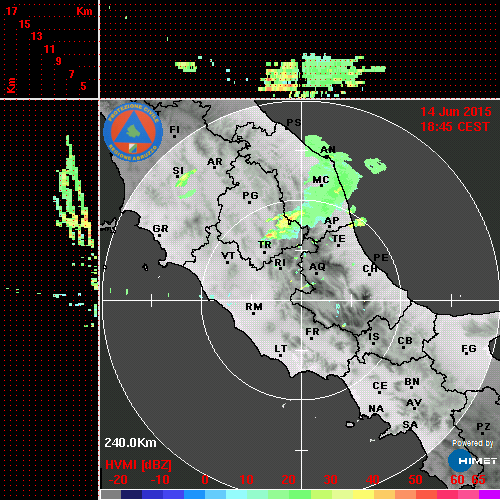The image size is (500, 500).
Task: Click the "13" height axis label
Action: click(37, 36)
